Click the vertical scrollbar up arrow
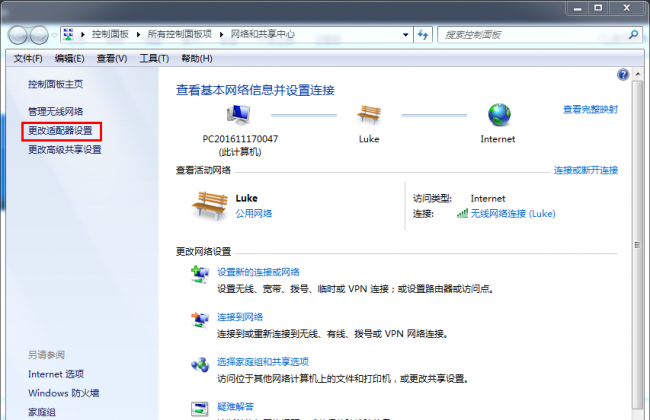The width and height of the screenshot is (650, 420). tap(638, 74)
